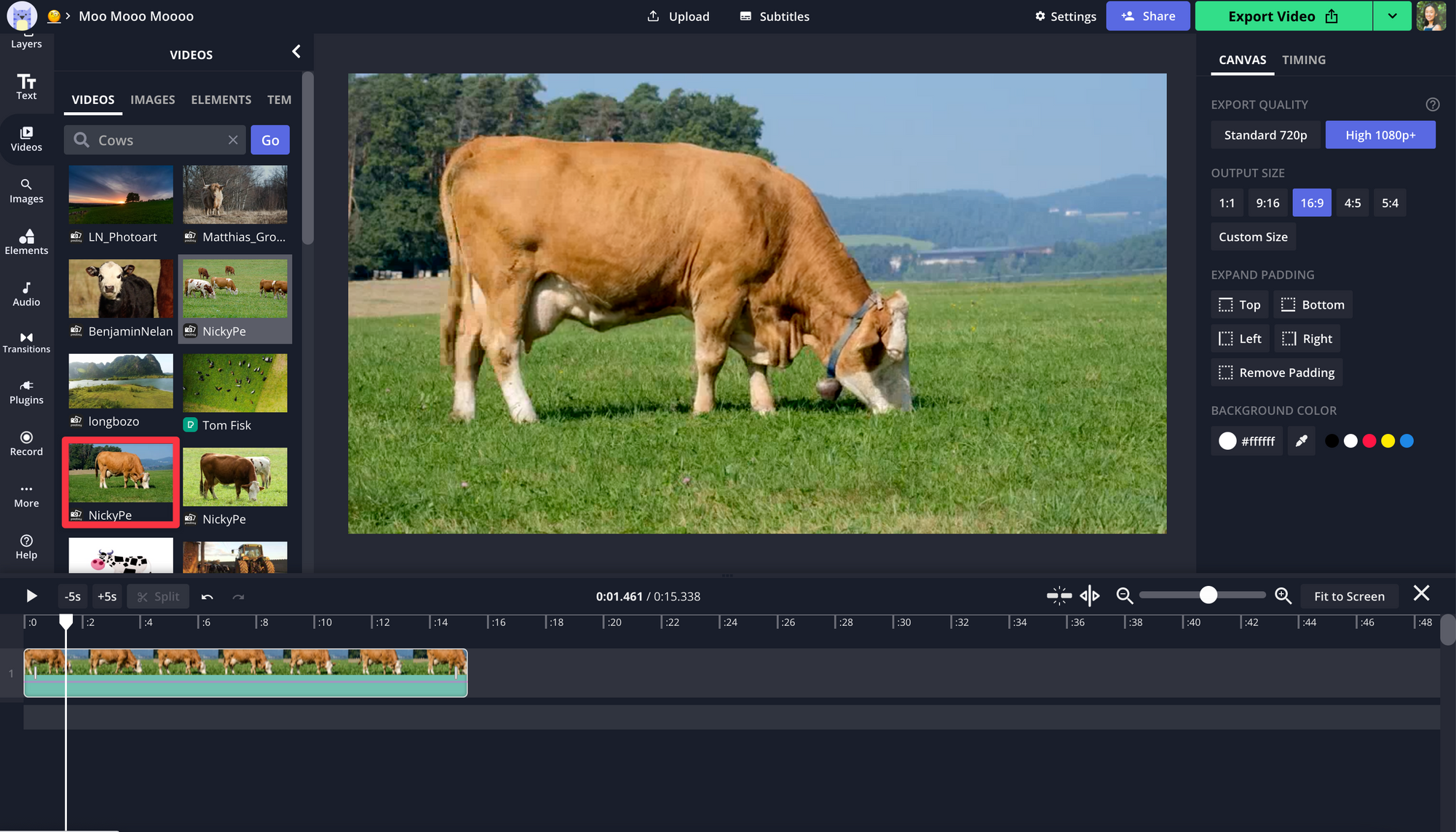Image resolution: width=1456 pixels, height=832 pixels.
Task: Click the Remove Padding button
Action: tap(1277, 373)
